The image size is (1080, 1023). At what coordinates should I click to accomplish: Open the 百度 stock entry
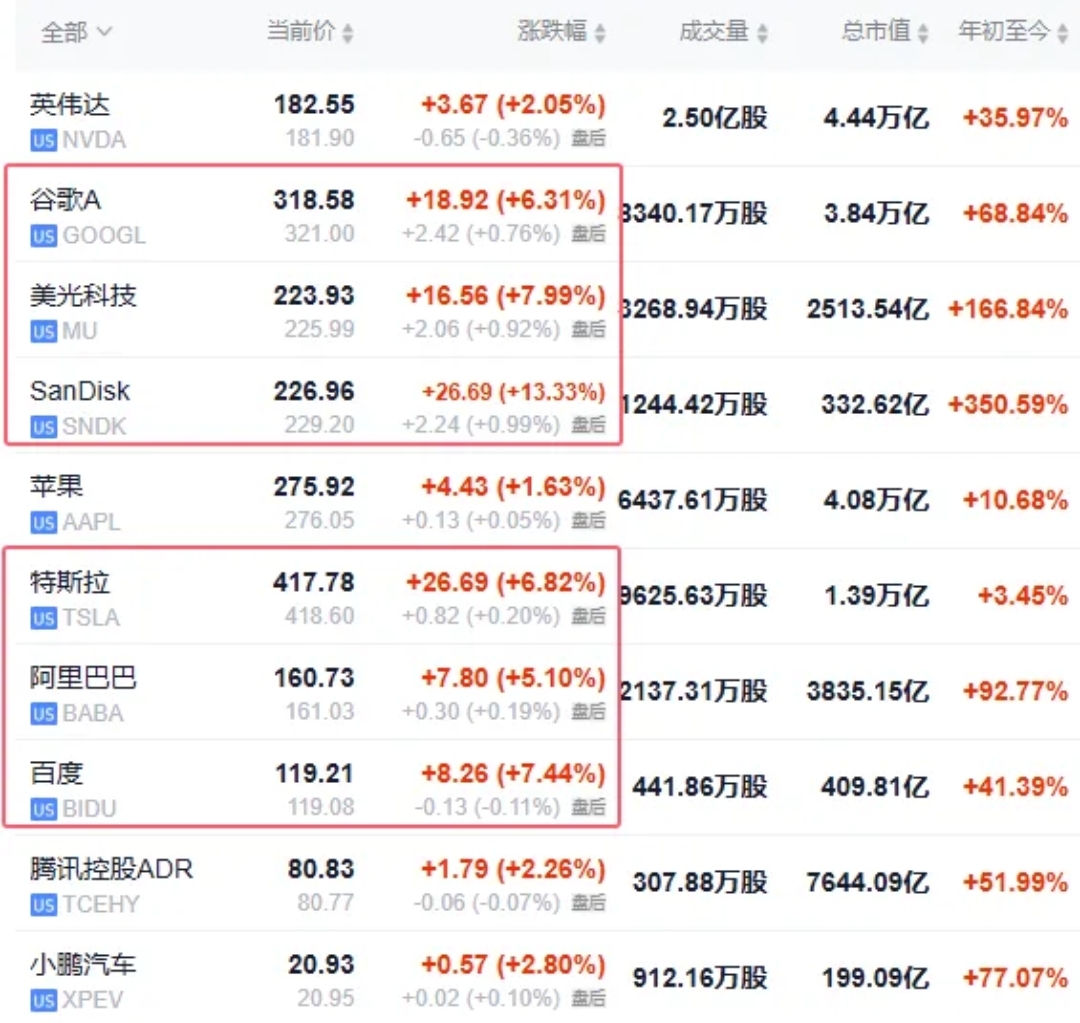(x=57, y=773)
